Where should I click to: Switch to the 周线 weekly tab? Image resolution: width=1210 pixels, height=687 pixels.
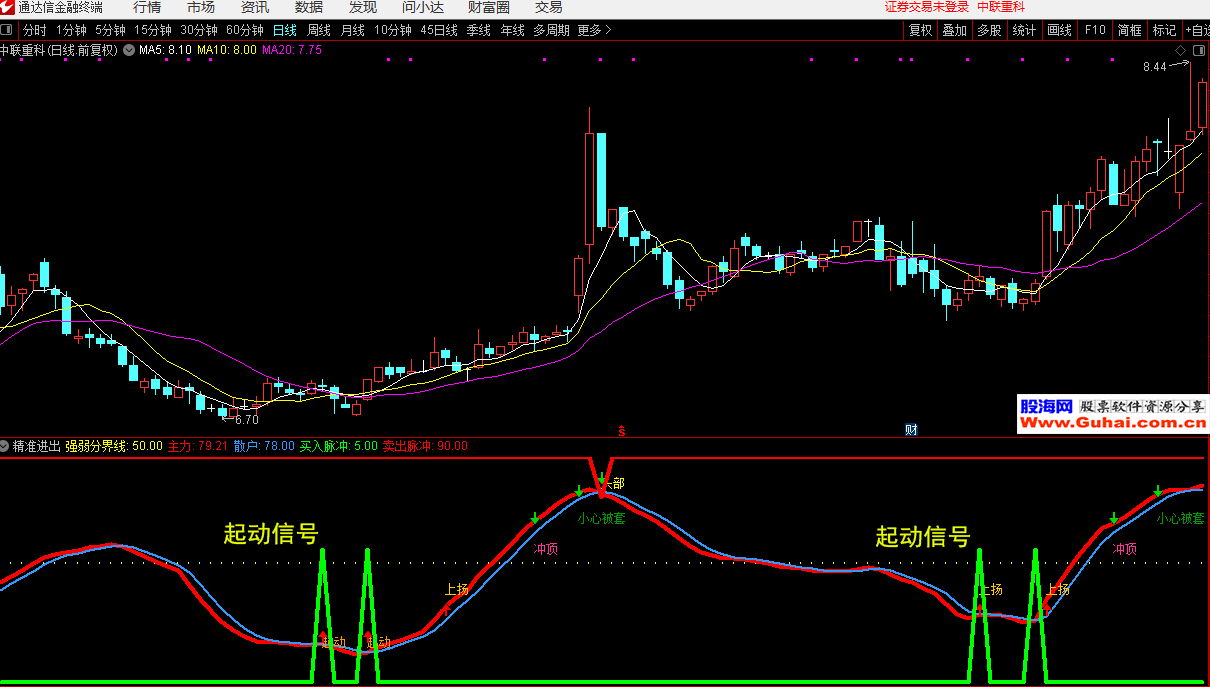(x=319, y=30)
